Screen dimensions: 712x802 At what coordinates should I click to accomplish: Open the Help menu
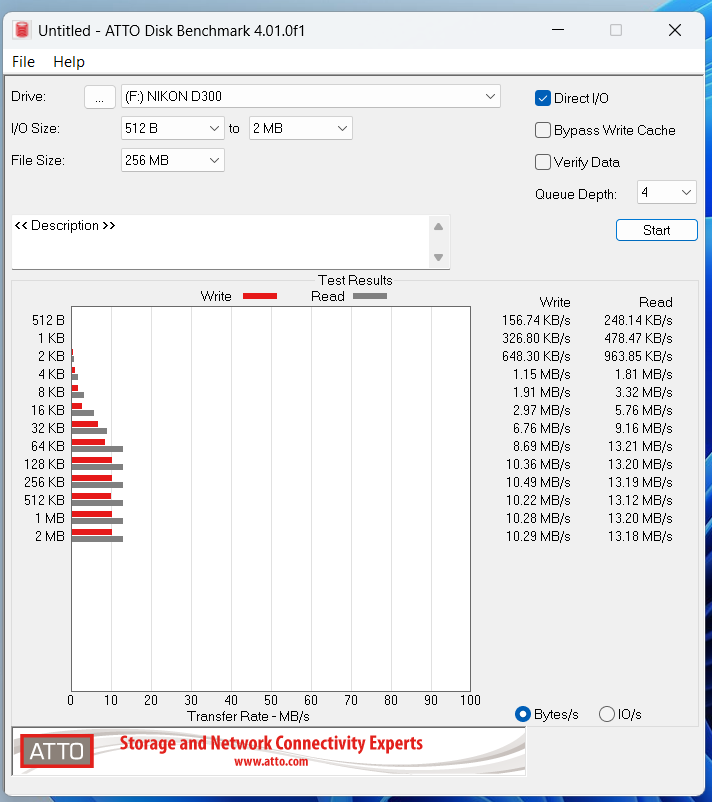tap(69, 62)
